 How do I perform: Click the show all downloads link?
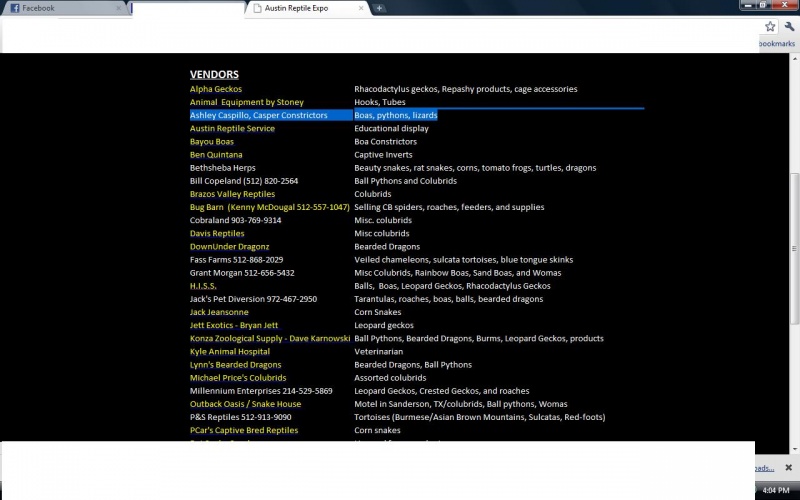click(764, 468)
